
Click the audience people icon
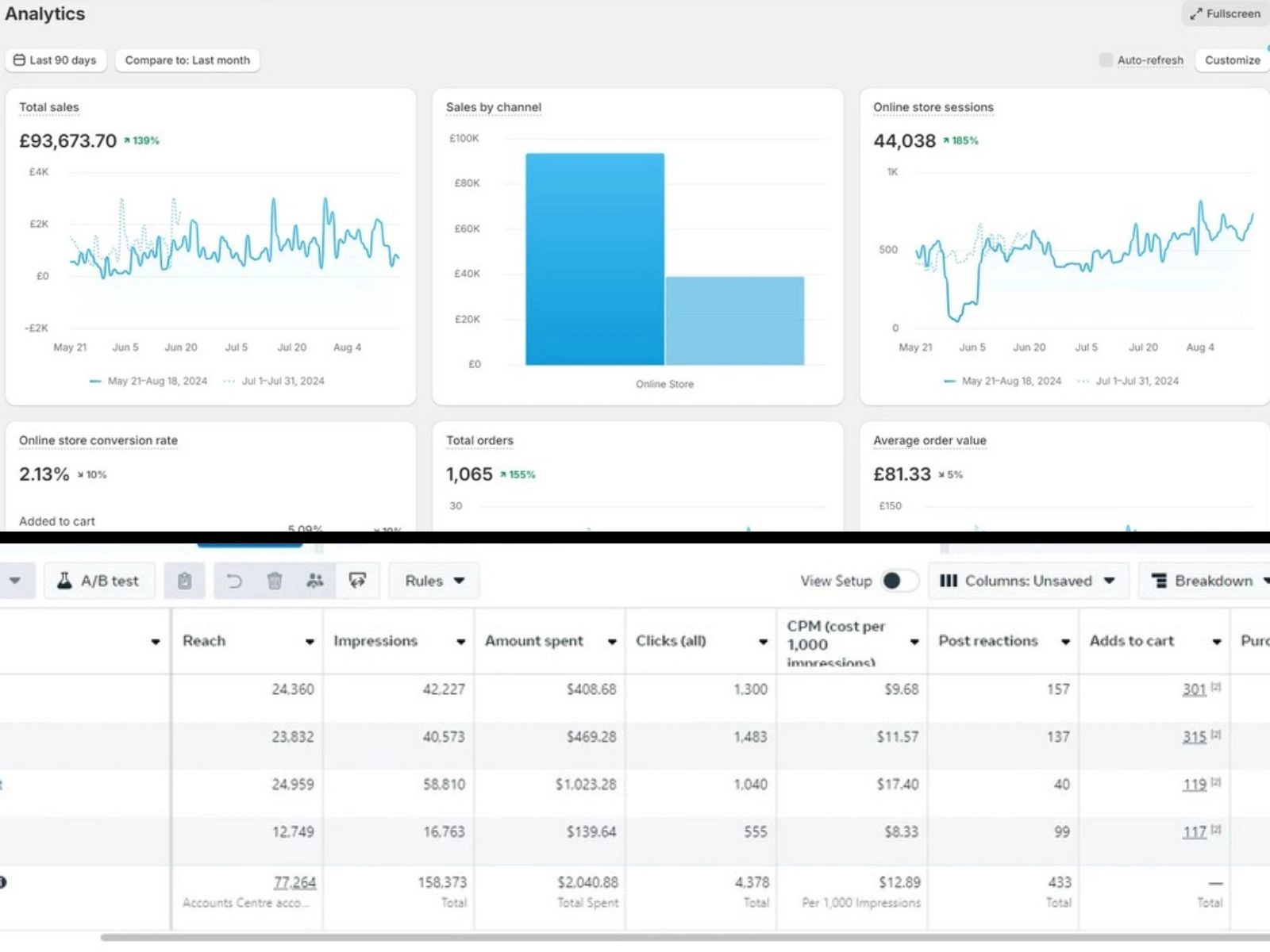tap(315, 581)
